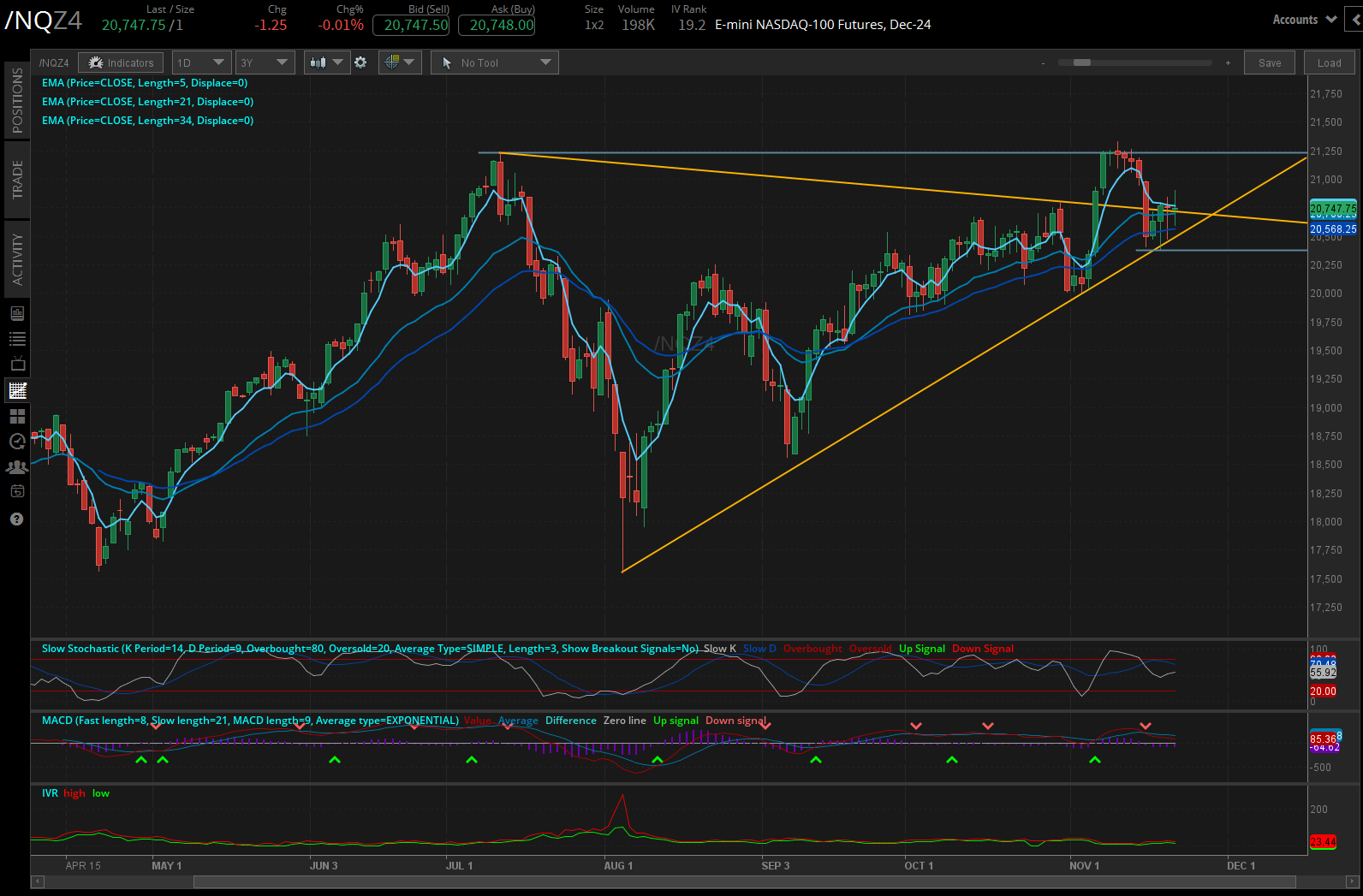This screenshot has height=896, width=1363.
Task: Click the bottom horizontal chart scrollbar
Action: 743,881
